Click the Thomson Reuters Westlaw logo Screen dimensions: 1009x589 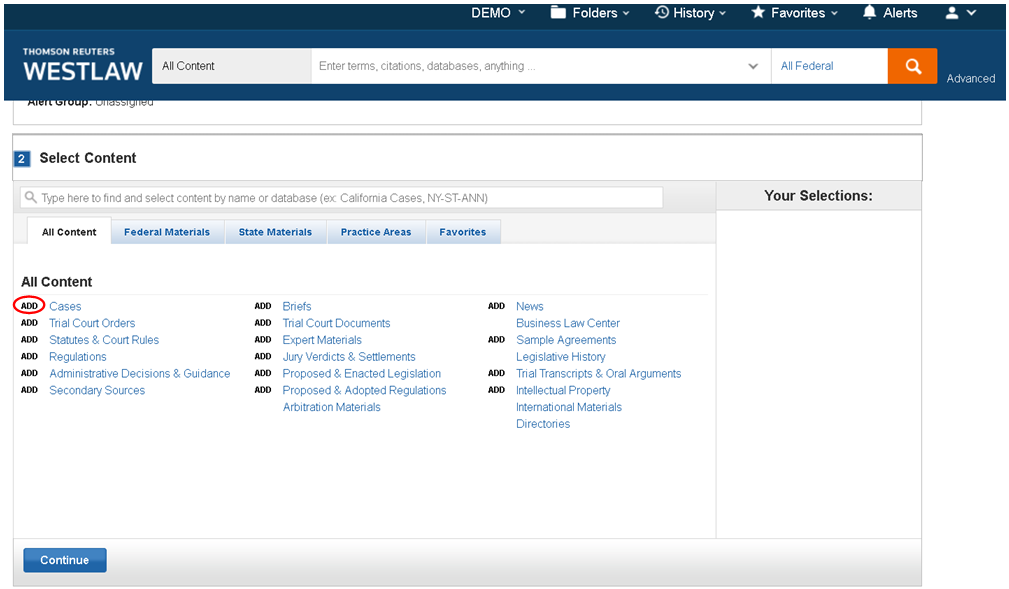pos(82,65)
